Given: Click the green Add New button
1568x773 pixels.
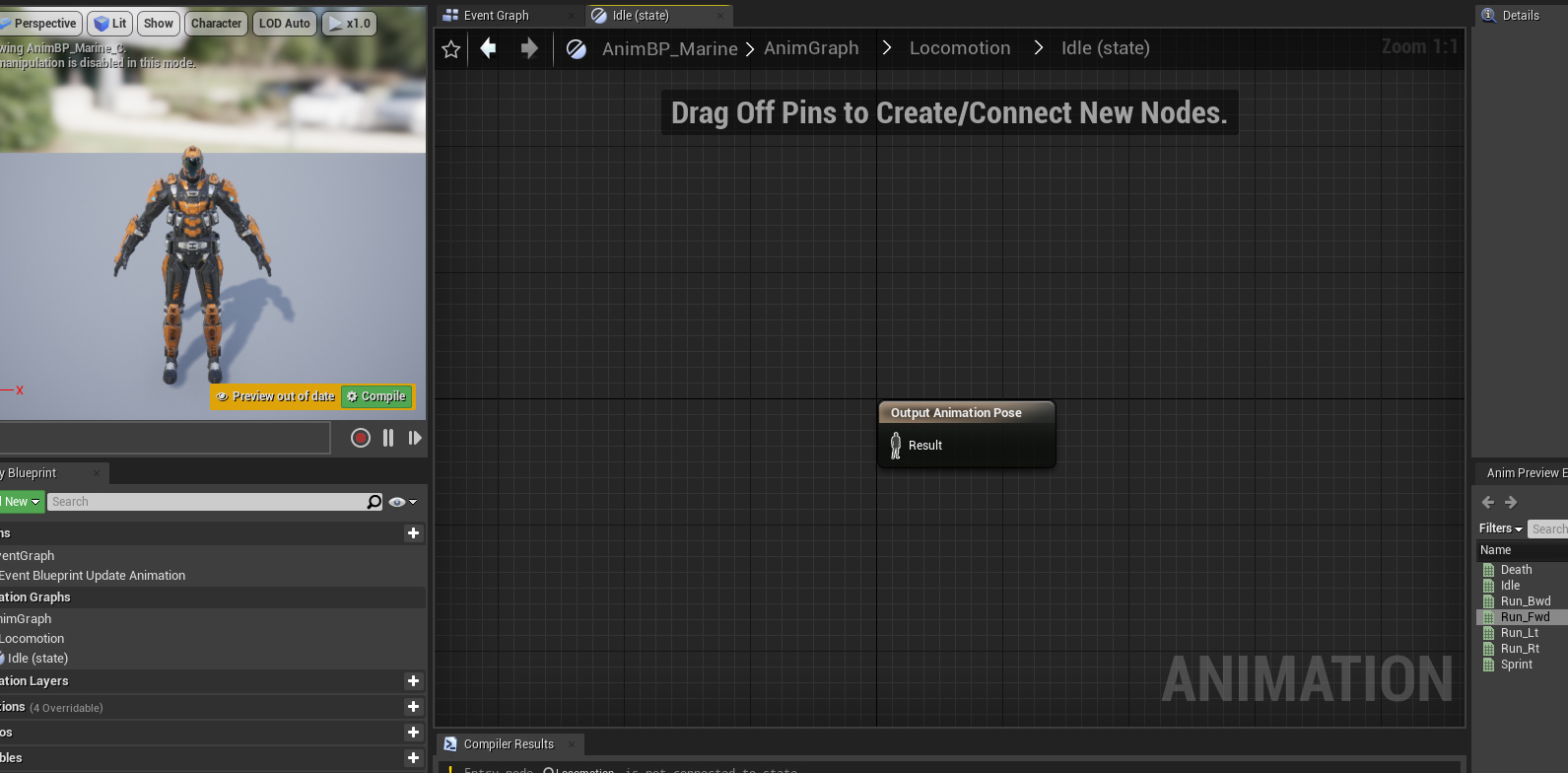Looking at the screenshot, I should click(x=21, y=502).
